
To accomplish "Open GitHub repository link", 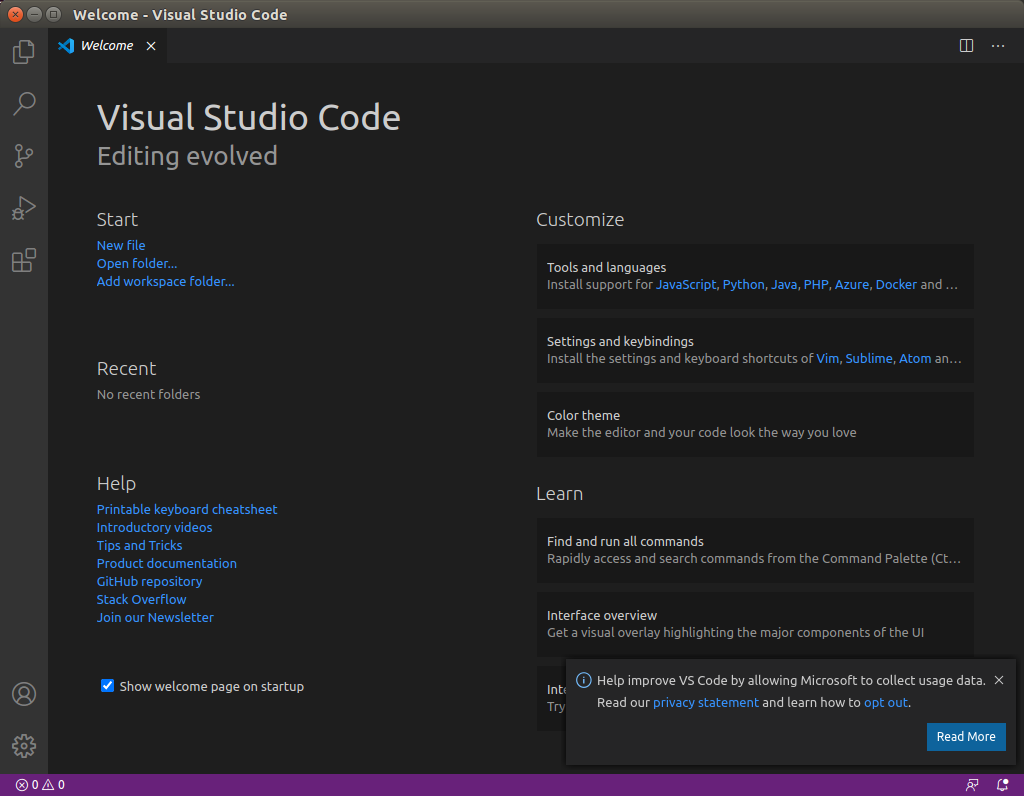I will click(x=149, y=581).
